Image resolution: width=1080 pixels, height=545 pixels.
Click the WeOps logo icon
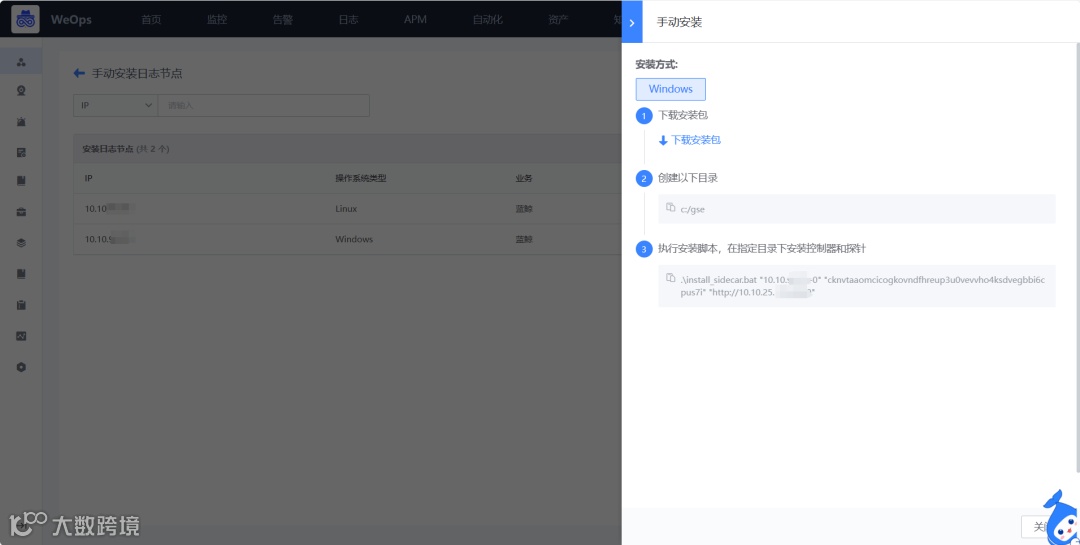25,19
